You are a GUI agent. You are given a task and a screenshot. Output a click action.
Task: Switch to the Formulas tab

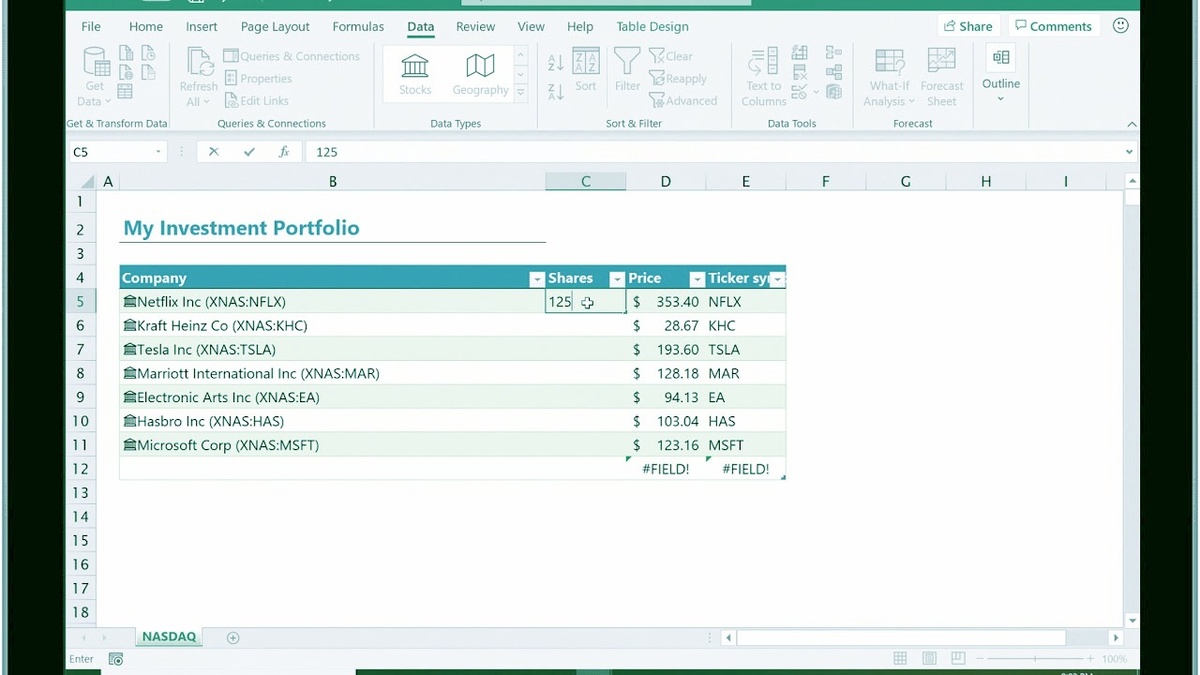[x=358, y=27]
